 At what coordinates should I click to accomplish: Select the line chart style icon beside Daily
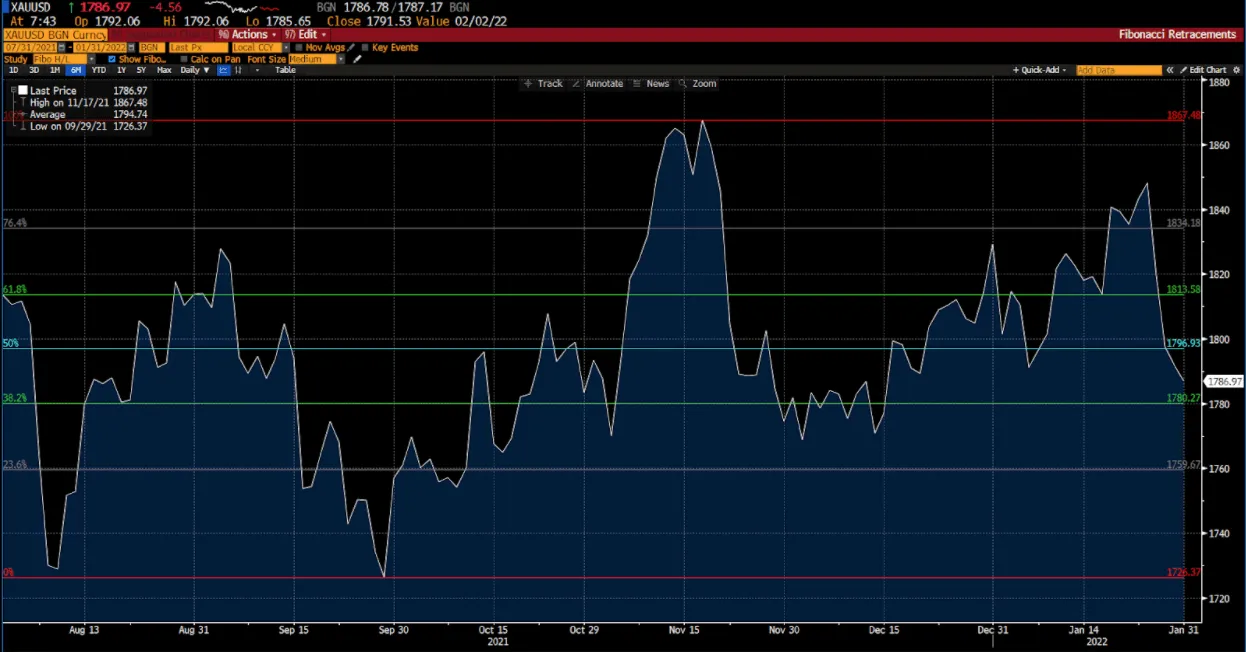[x=224, y=70]
